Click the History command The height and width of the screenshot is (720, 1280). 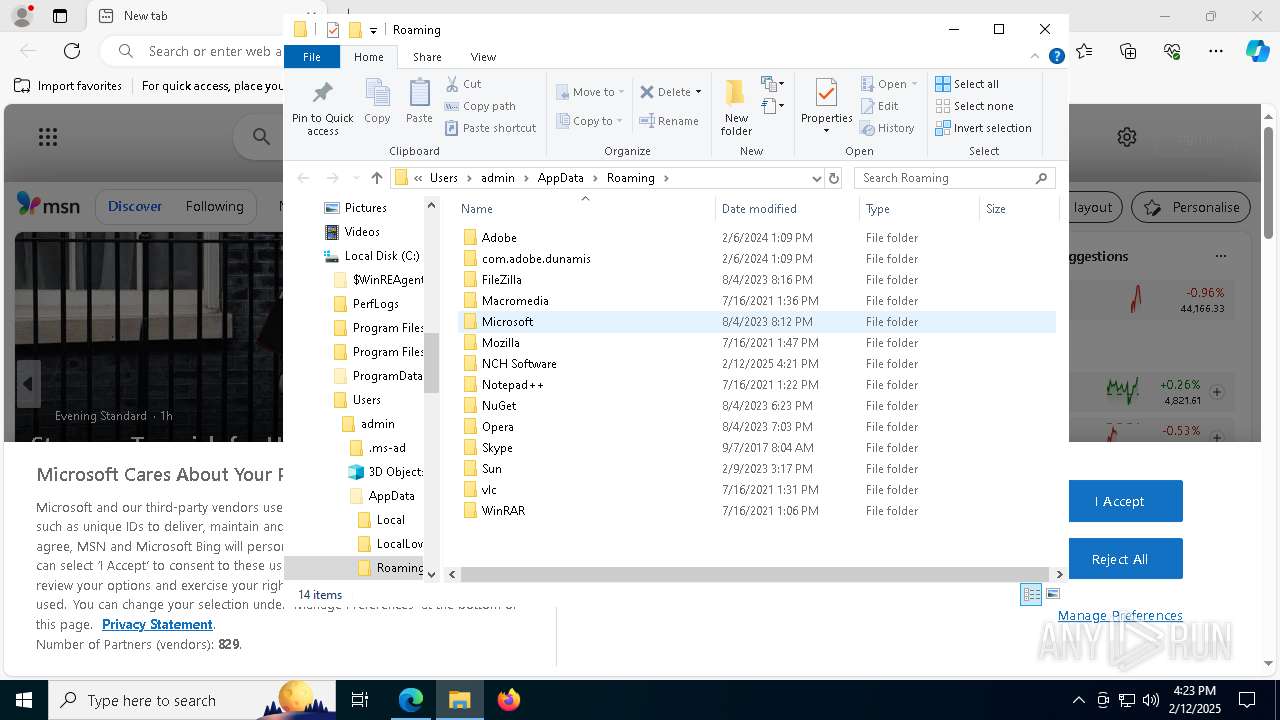coord(887,128)
